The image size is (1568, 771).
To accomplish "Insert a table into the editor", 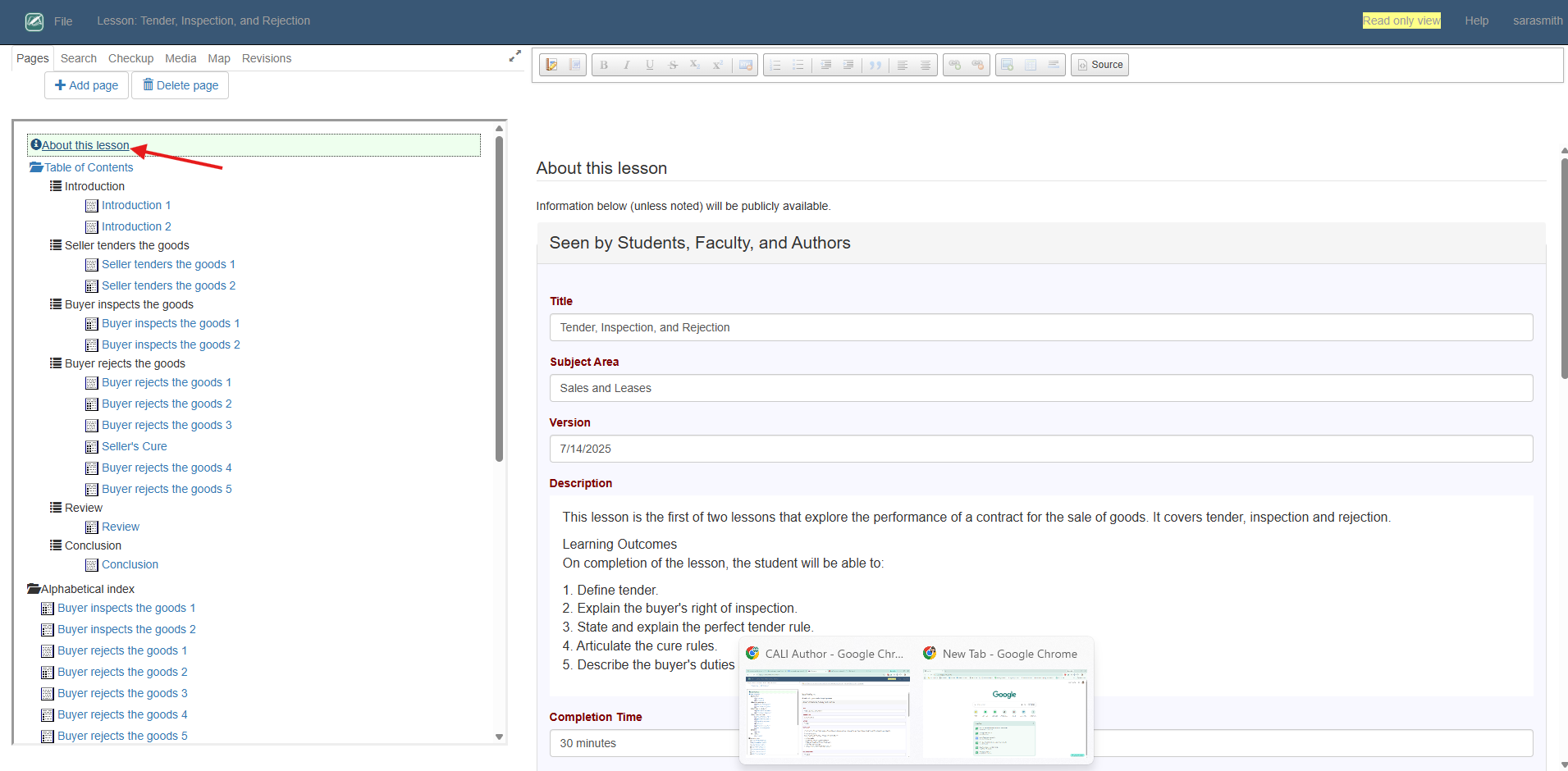I will click(x=1030, y=65).
